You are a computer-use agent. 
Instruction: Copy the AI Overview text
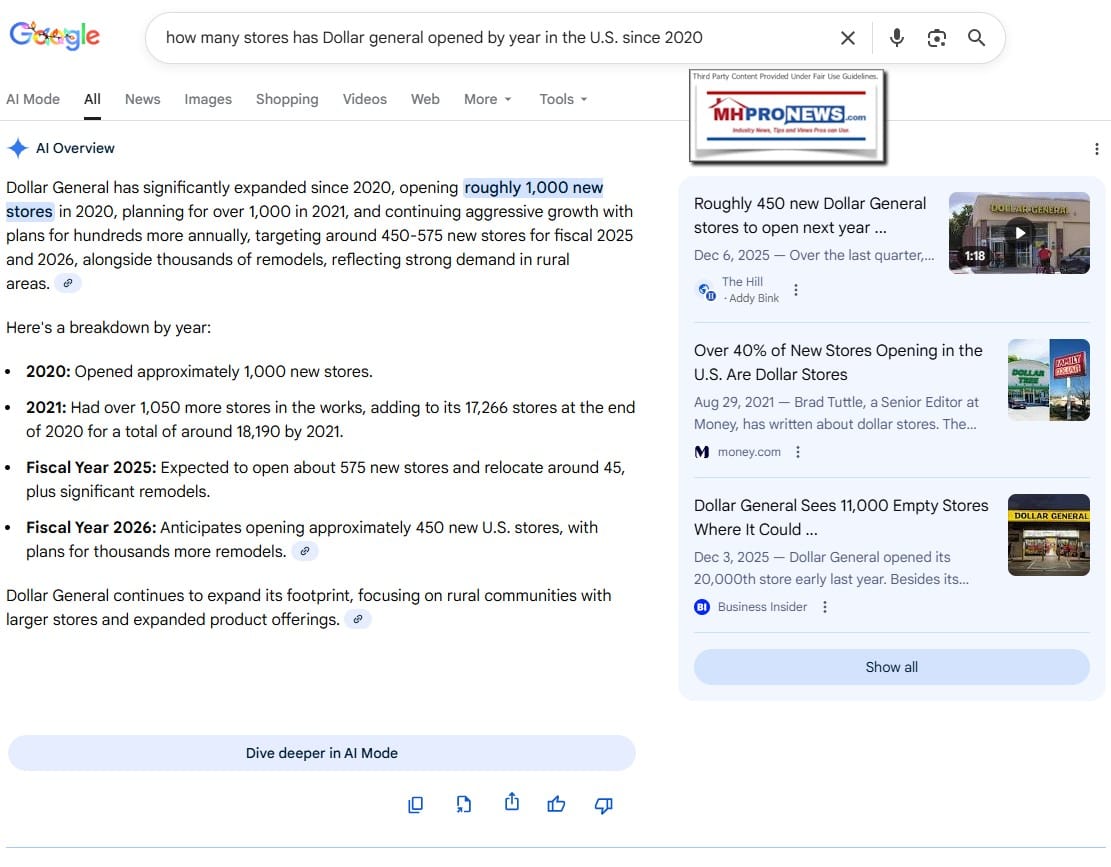[x=416, y=804]
